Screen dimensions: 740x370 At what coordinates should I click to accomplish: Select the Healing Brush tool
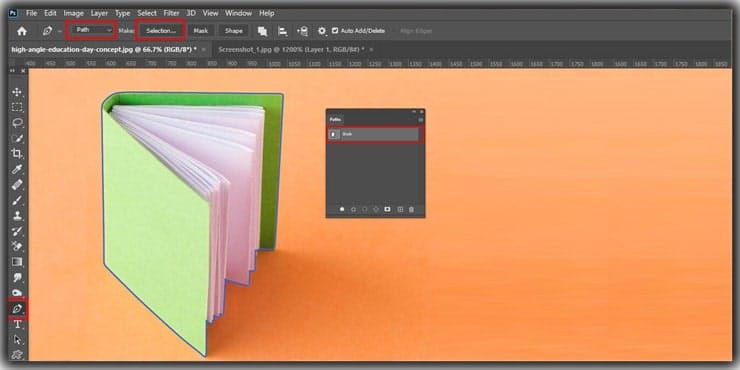pos(17,184)
